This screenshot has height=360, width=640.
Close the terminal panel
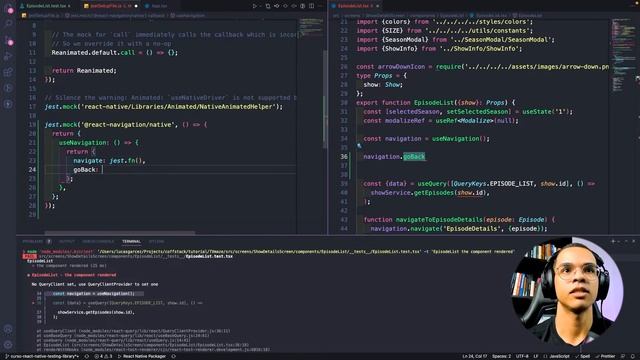pos(633,242)
